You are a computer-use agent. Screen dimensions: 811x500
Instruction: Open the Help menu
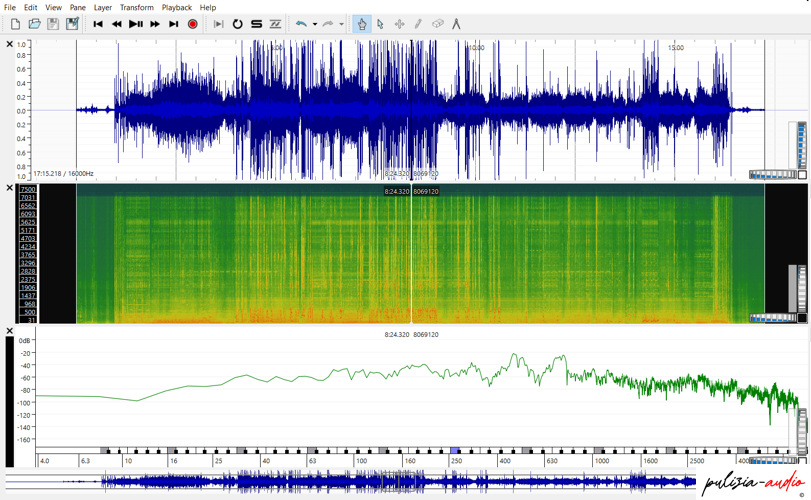coord(208,7)
